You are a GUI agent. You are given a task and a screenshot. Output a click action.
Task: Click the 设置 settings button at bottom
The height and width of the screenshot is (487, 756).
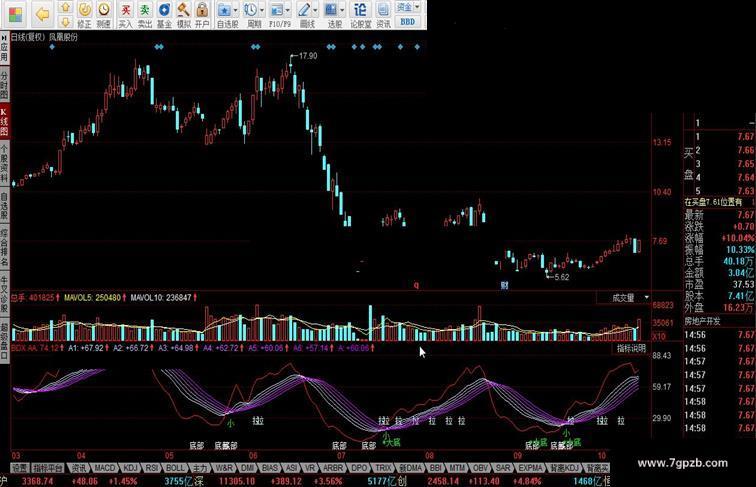point(20,468)
